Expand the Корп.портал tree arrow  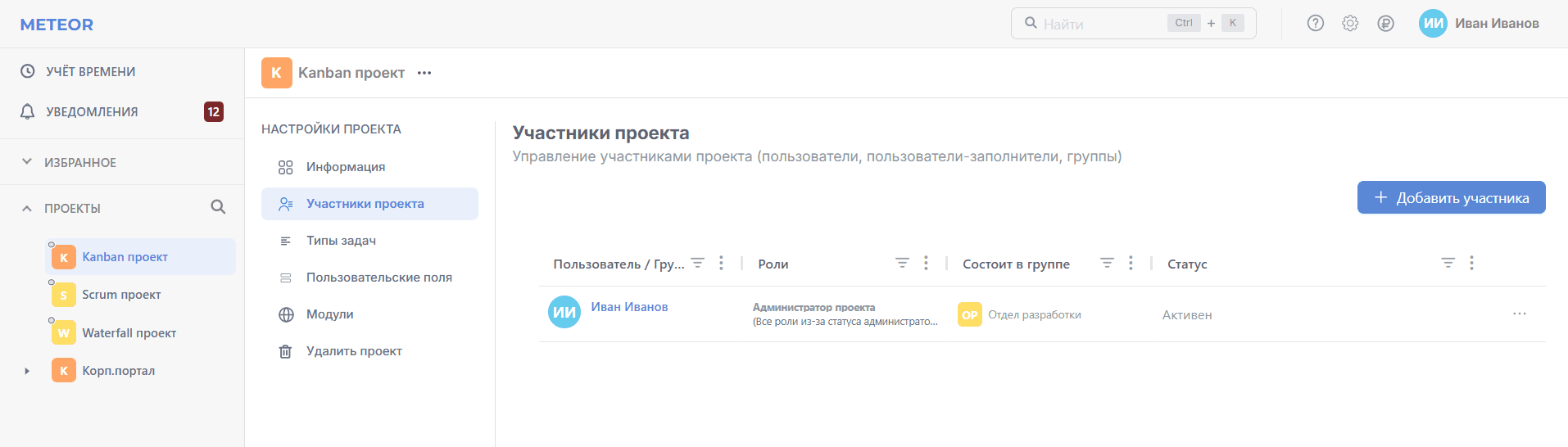click(x=27, y=371)
